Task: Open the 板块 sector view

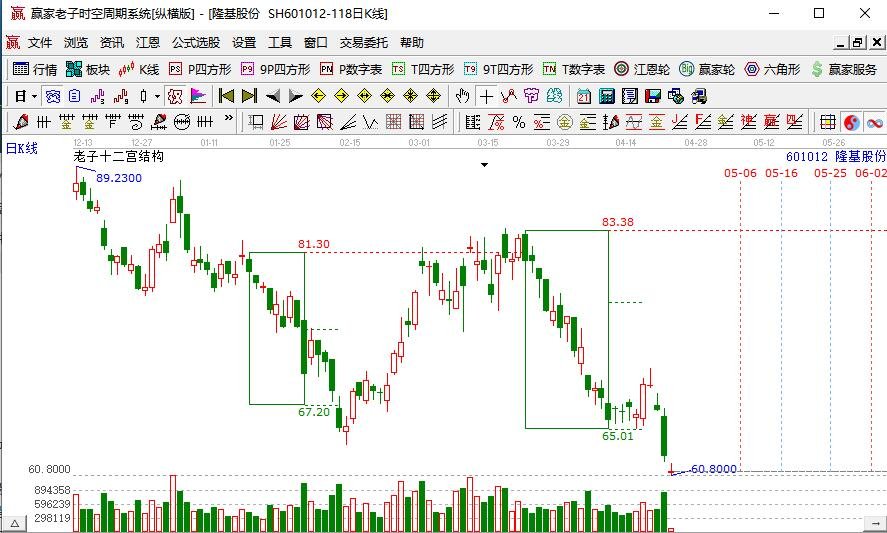Action: point(88,69)
